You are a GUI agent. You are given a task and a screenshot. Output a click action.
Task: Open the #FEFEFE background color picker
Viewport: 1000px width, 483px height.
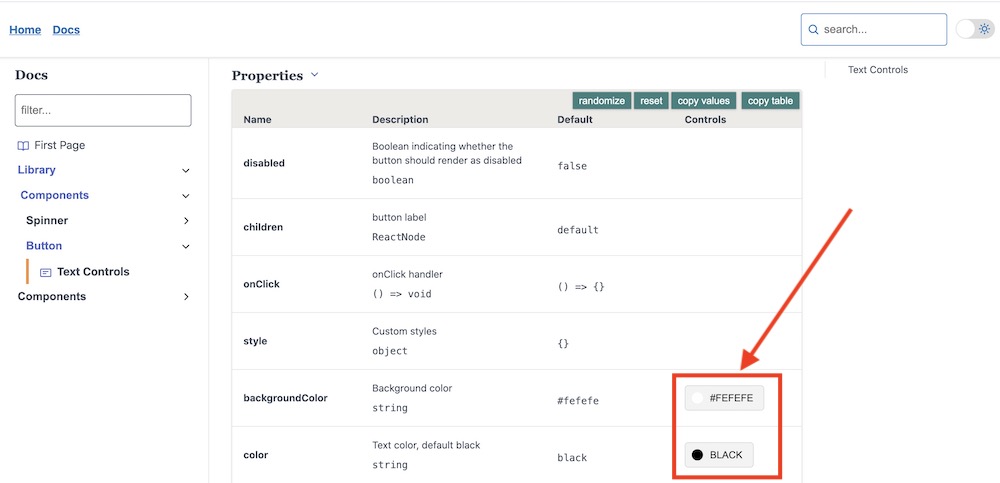[724, 398]
